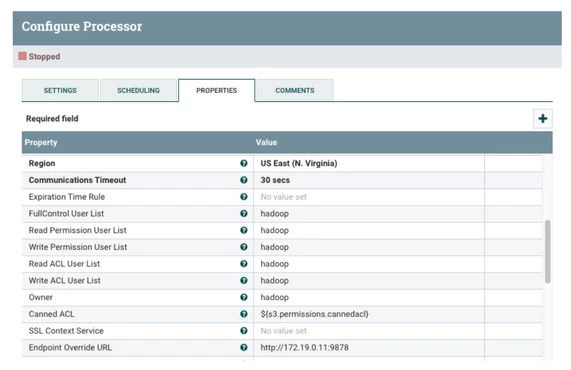571x370 pixels.
Task: Select the Region property name
Action: pyautogui.click(x=42, y=163)
